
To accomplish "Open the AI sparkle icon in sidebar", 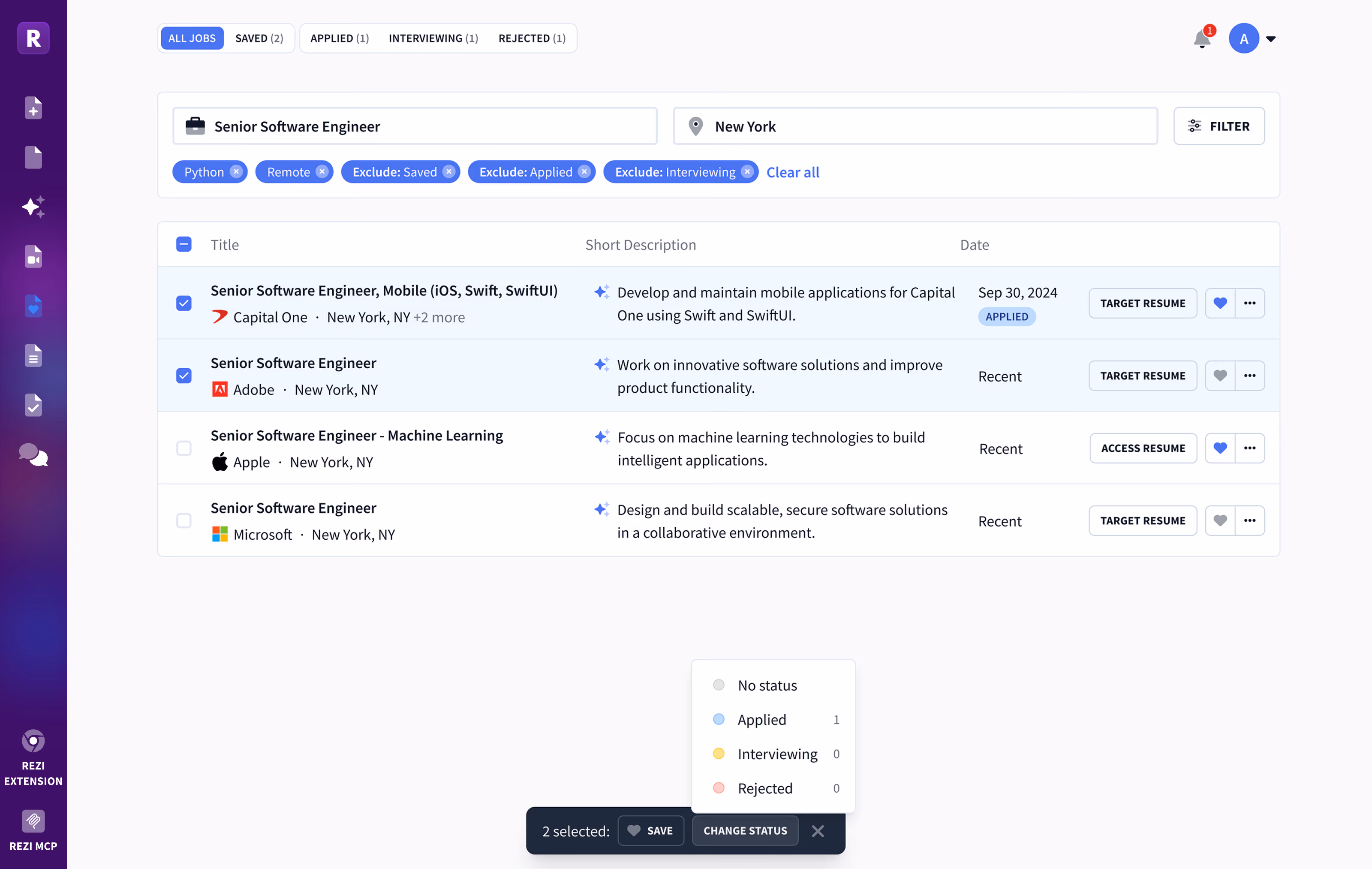I will point(33,207).
